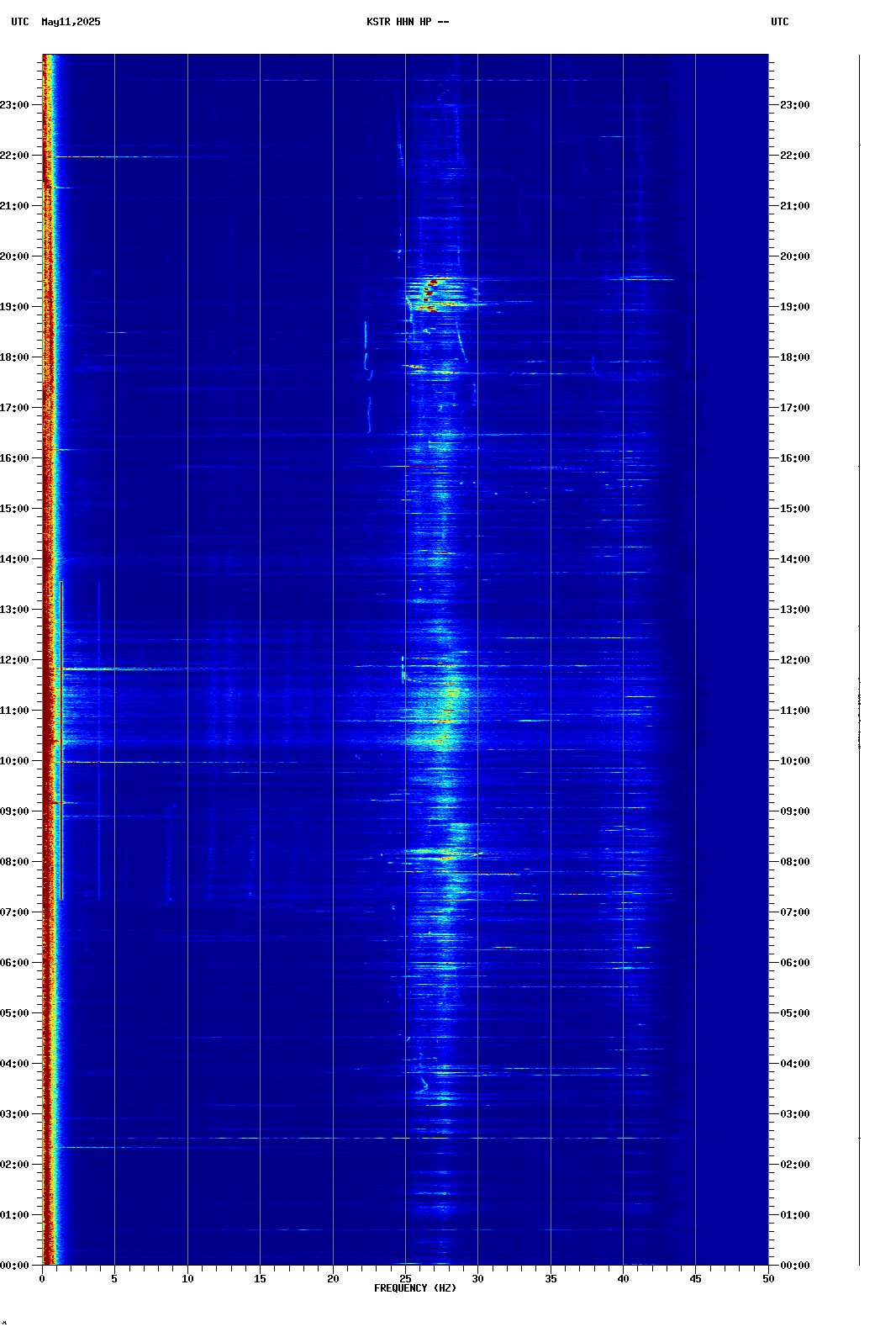Click the 'UTC' label above the right axis
Image resolution: width=896 pixels, height=1332 pixels.
pyautogui.click(x=780, y=22)
